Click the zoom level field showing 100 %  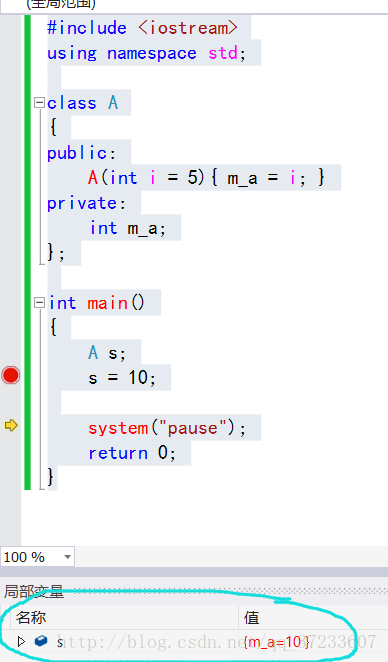(x=37, y=557)
